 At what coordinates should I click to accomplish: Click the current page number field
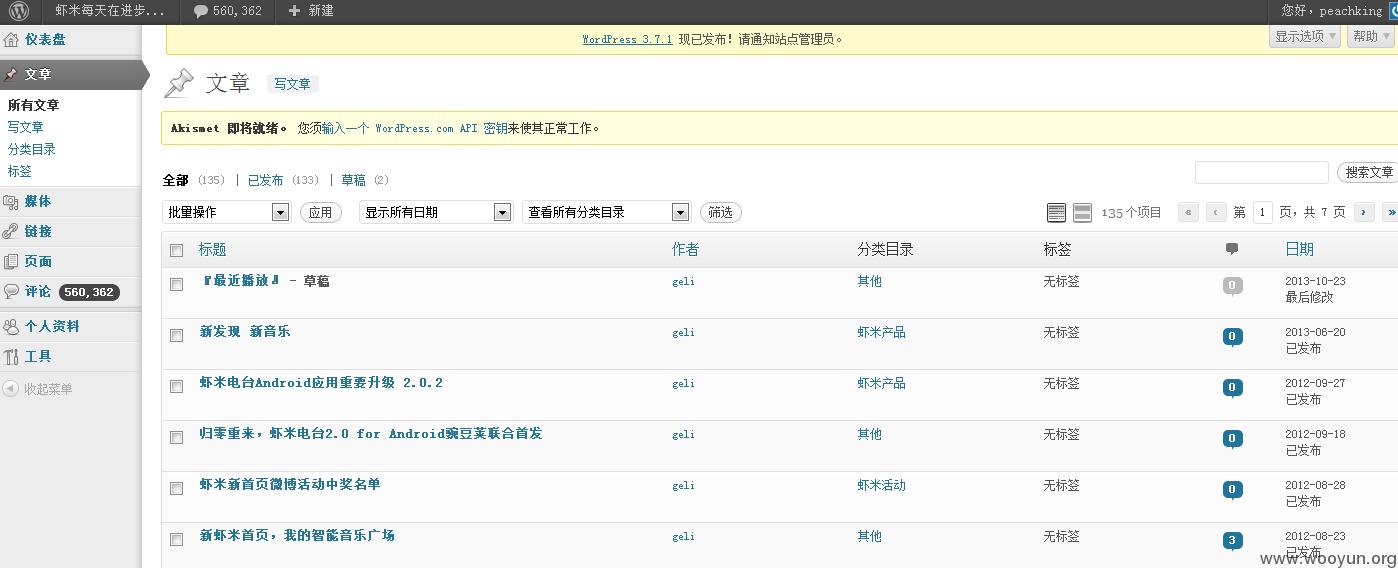click(1262, 212)
